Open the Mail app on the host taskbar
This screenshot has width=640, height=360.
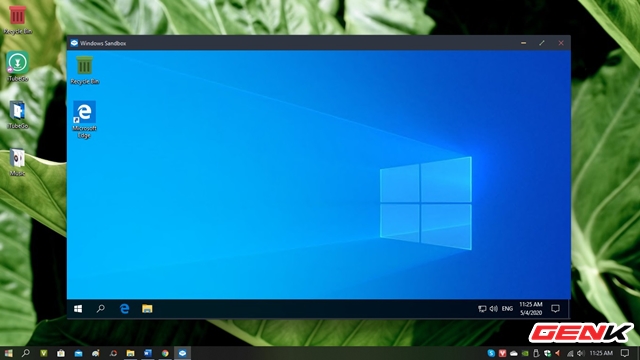(x=78, y=353)
